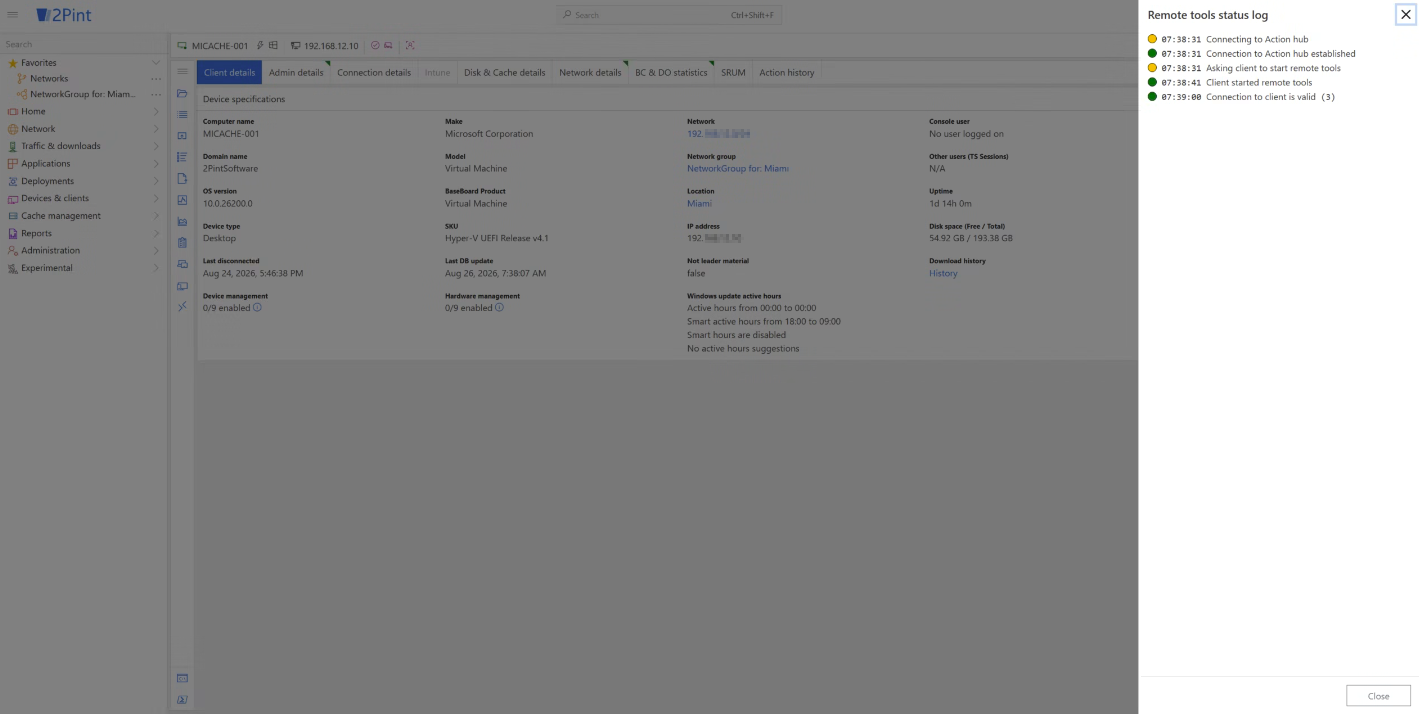Click the clipboard icon in vertical toolbar
1419x714 pixels.
[182, 242]
